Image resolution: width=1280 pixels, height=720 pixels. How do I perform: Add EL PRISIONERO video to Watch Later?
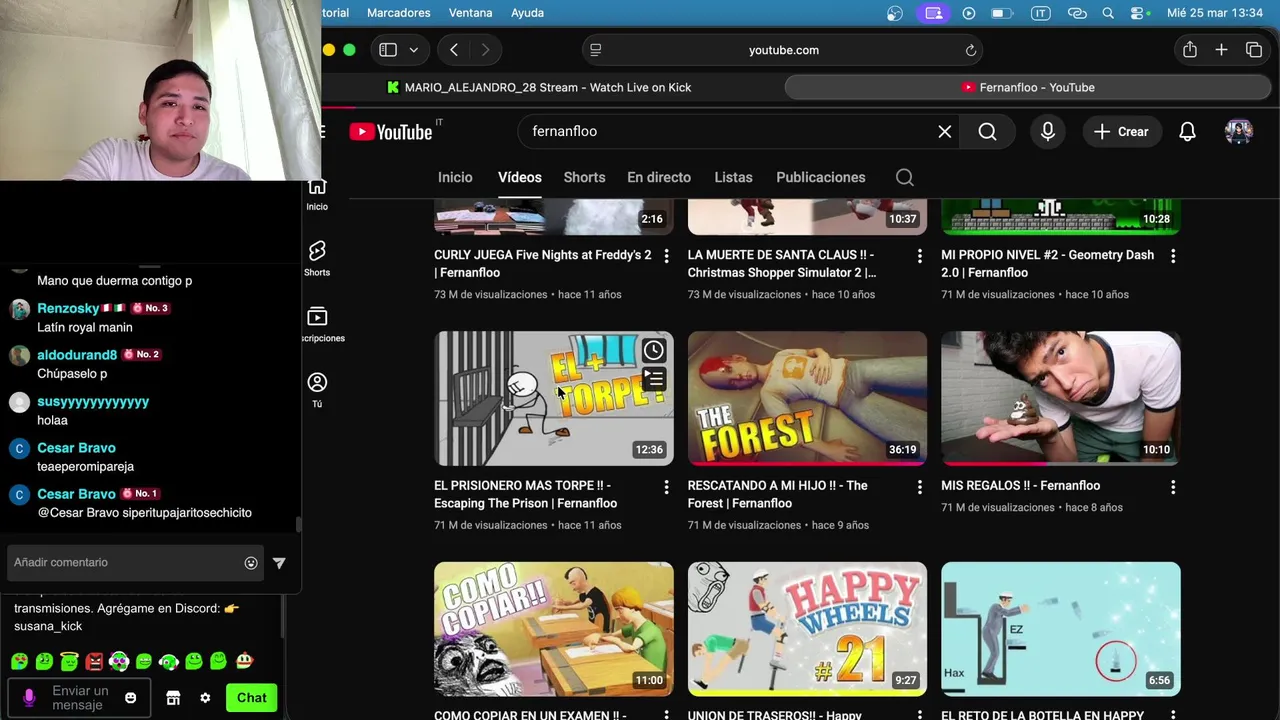653,350
